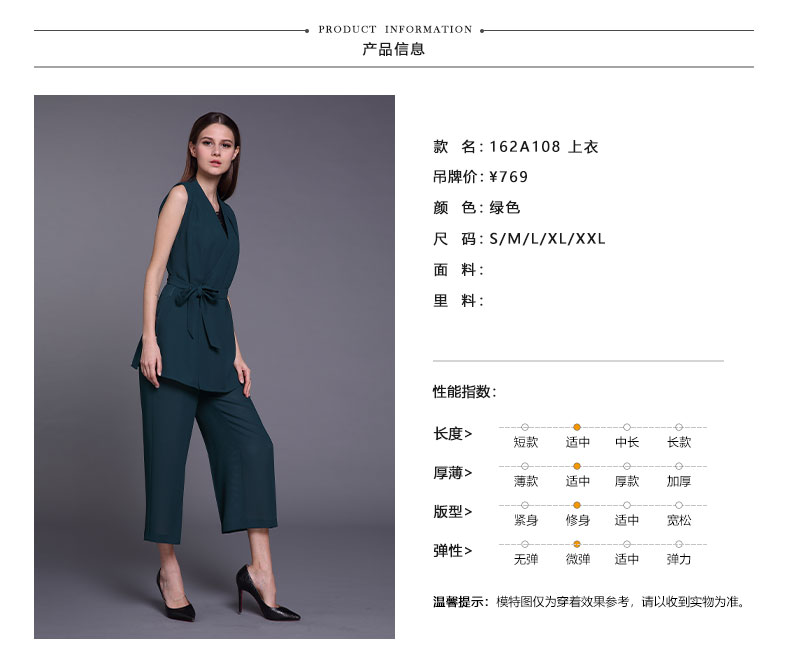Pick the 加厚 thickness dot
Viewport: 790px width, 655px height.
click(x=679, y=466)
